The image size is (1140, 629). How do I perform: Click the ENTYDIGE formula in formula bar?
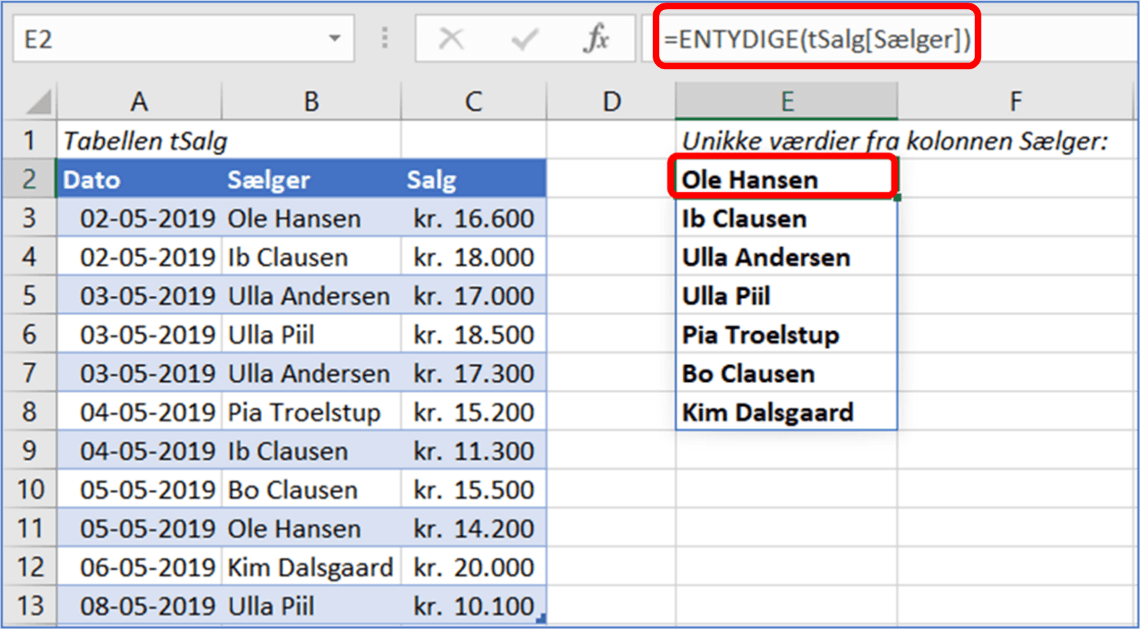816,39
